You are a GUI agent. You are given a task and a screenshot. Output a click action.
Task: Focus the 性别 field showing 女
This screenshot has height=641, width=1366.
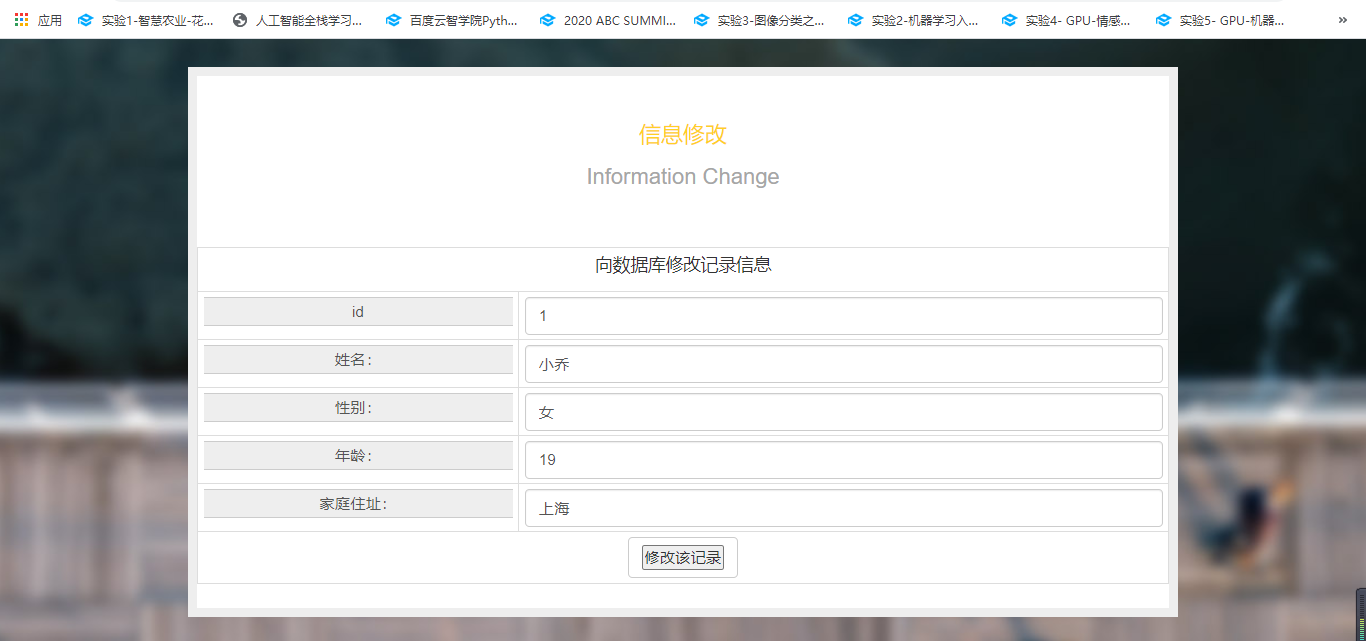click(x=843, y=412)
